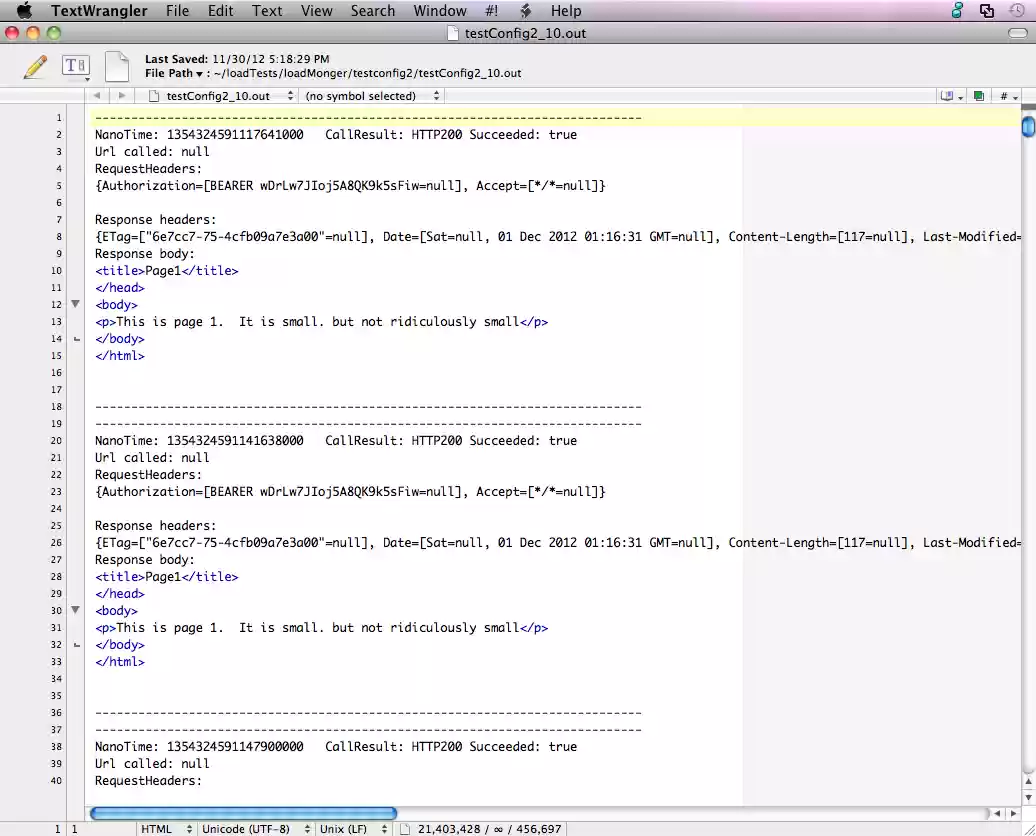
Task: Click the pencil edit-state icon
Action: point(35,67)
